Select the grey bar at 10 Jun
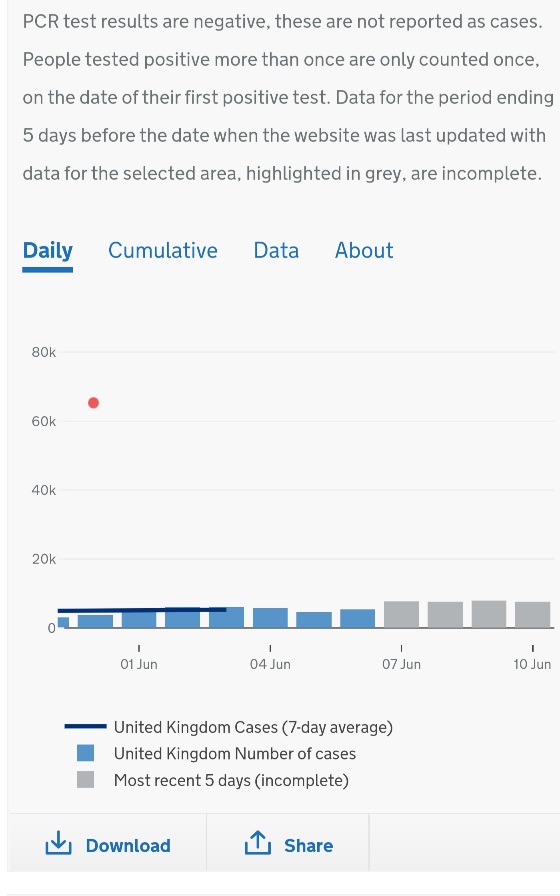The image size is (560, 896). [533, 615]
